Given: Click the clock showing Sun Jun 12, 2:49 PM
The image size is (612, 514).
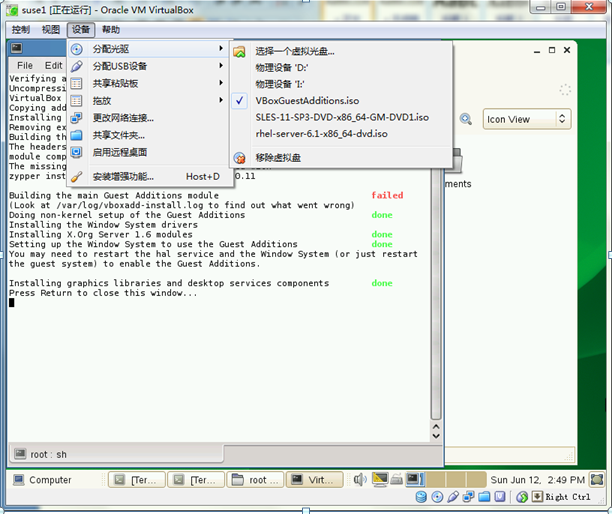Looking at the screenshot, I should coord(537,480).
